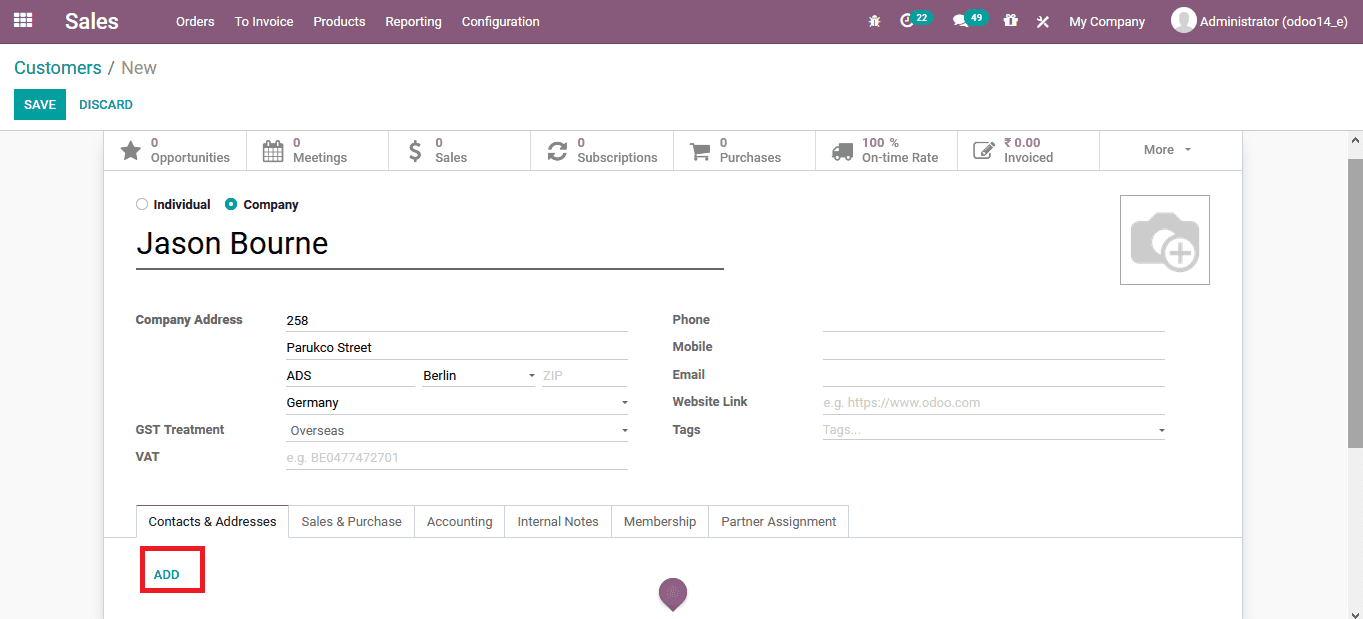Viewport: 1363px width, 619px height.
Task: Open Opportunities star stat button
Action: 175,150
